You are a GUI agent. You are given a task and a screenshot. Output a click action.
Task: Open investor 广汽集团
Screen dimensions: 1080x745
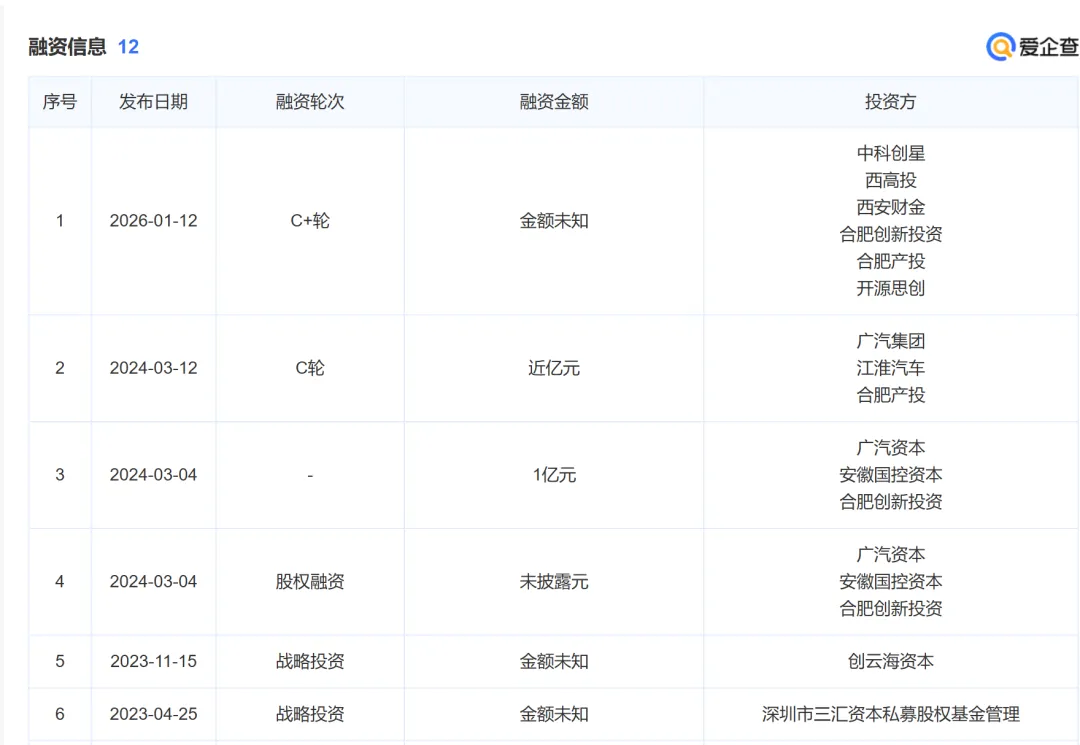click(x=891, y=342)
